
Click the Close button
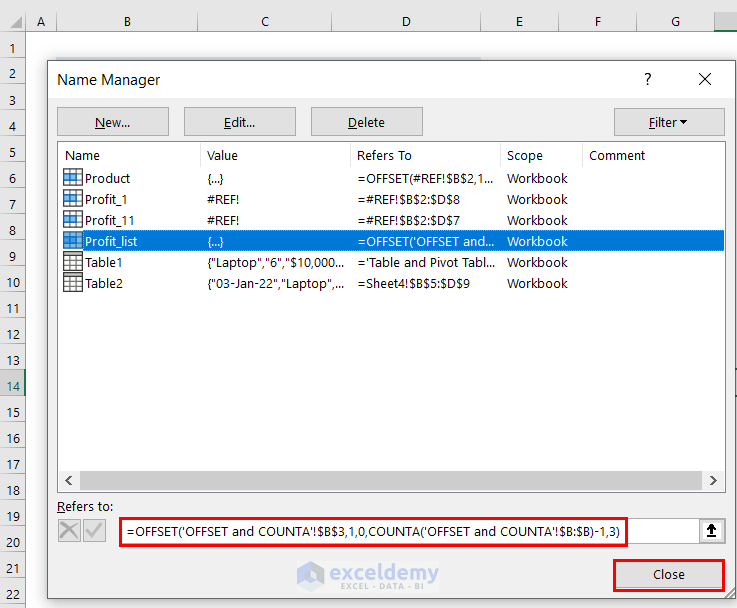pyautogui.click(x=669, y=574)
